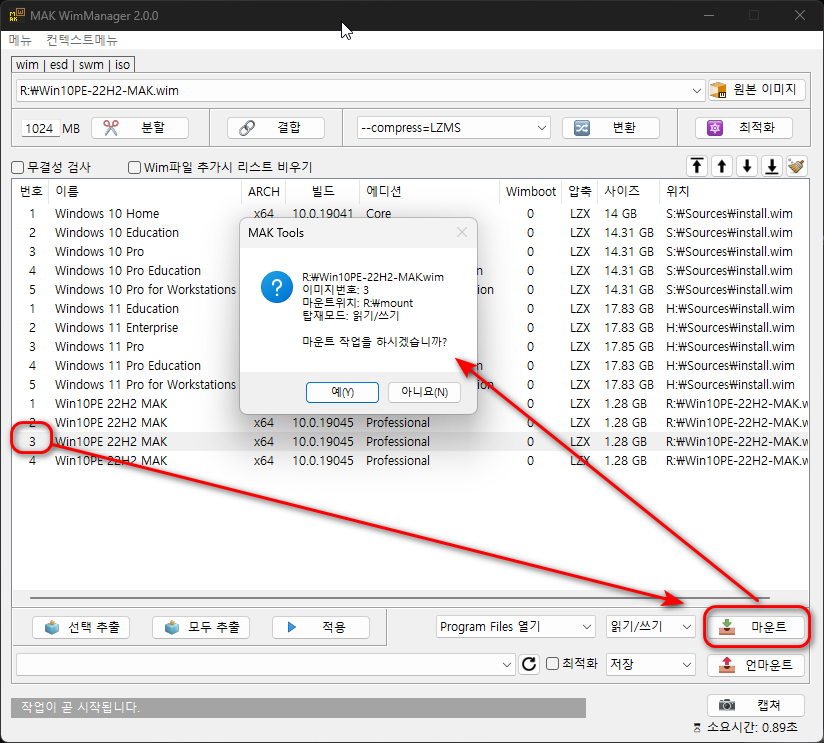Open the 컨텍스트메뉴 menu
This screenshot has width=824, height=743.
point(82,40)
